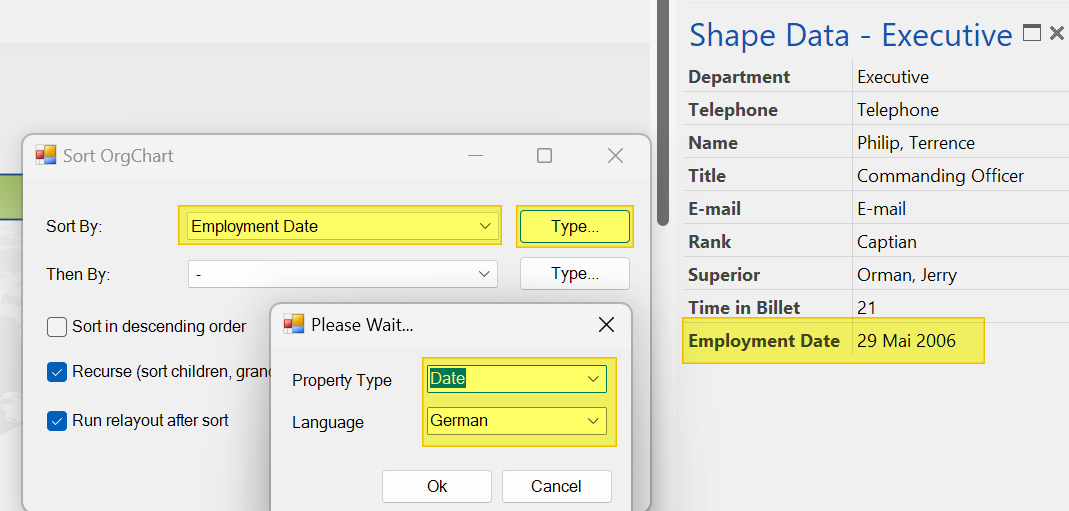Select the Employment Date value 29 Mai 2006
Screen dimensions: 1069x511
coord(906,341)
